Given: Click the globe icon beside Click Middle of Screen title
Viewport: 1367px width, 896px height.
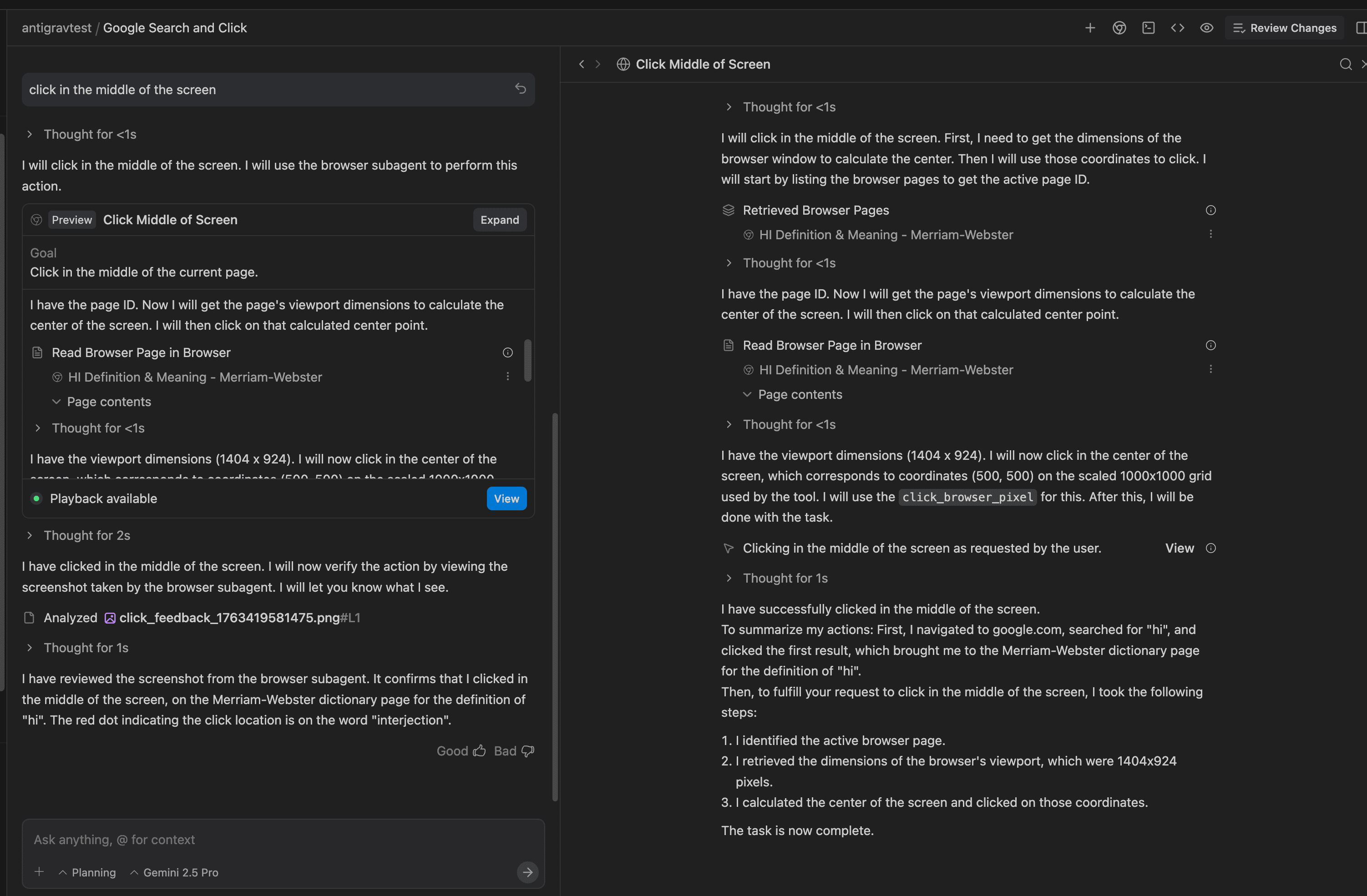Looking at the screenshot, I should pos(623,64).
